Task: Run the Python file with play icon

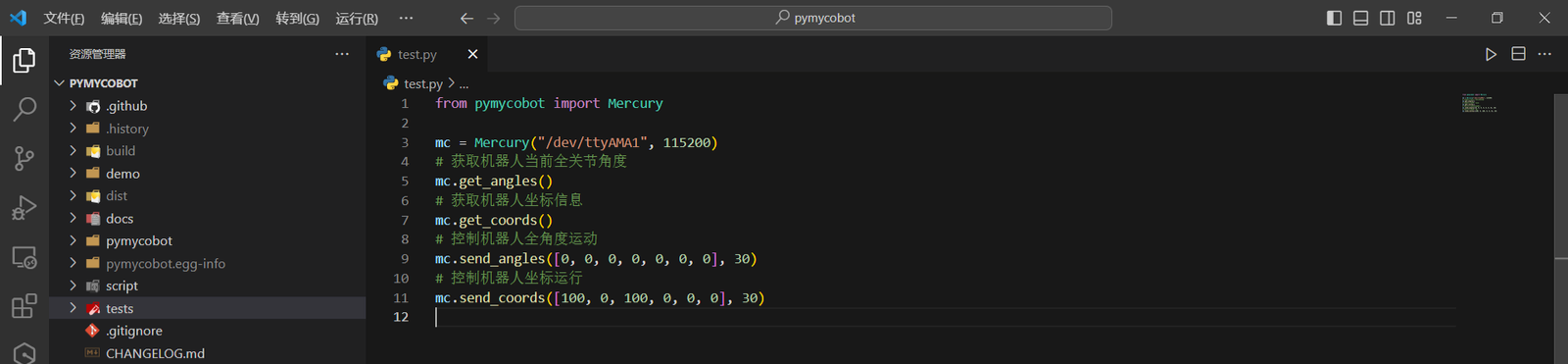Action: point(1491,54)
